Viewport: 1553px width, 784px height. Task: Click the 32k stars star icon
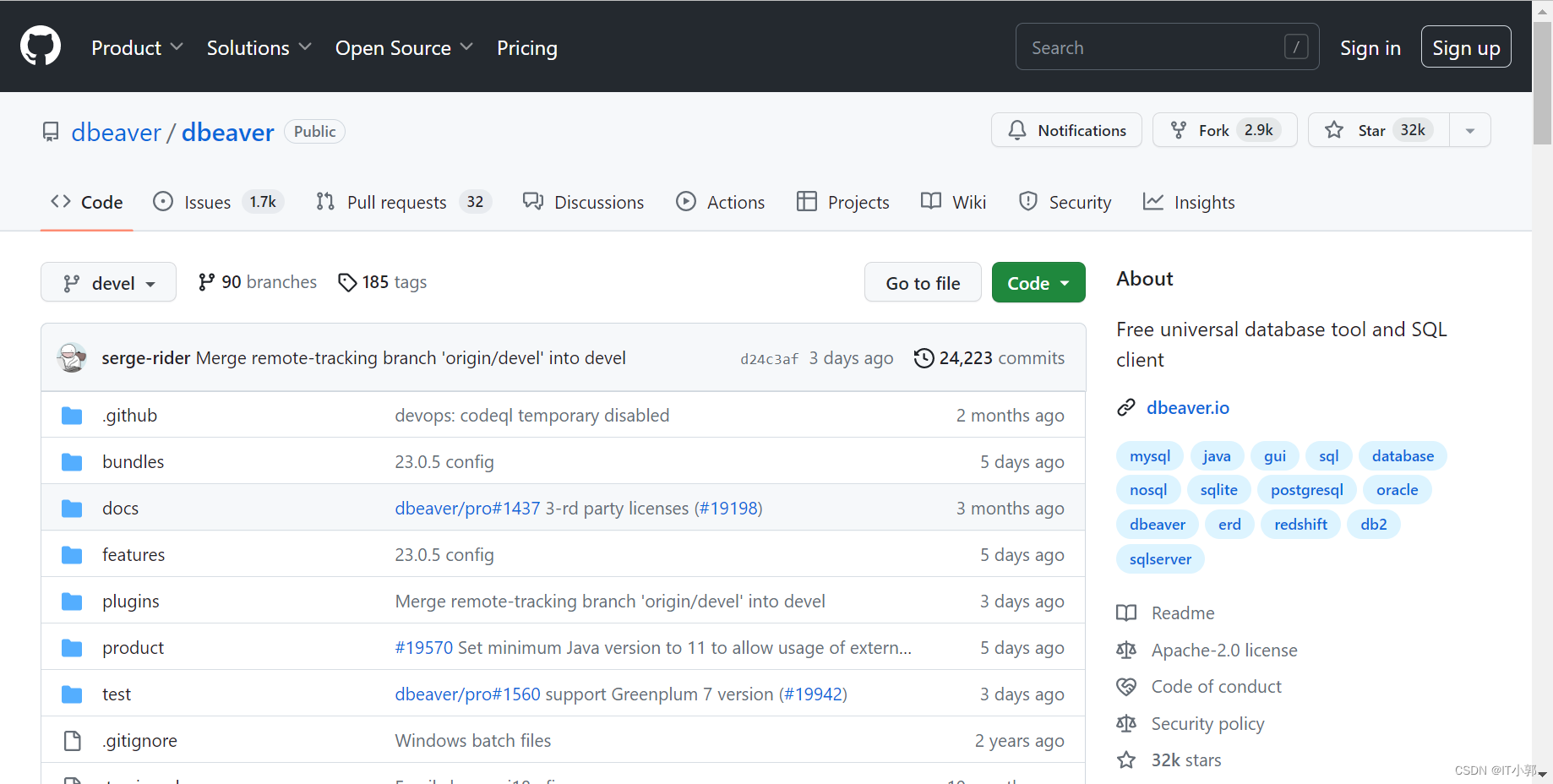click(1126, 760)
